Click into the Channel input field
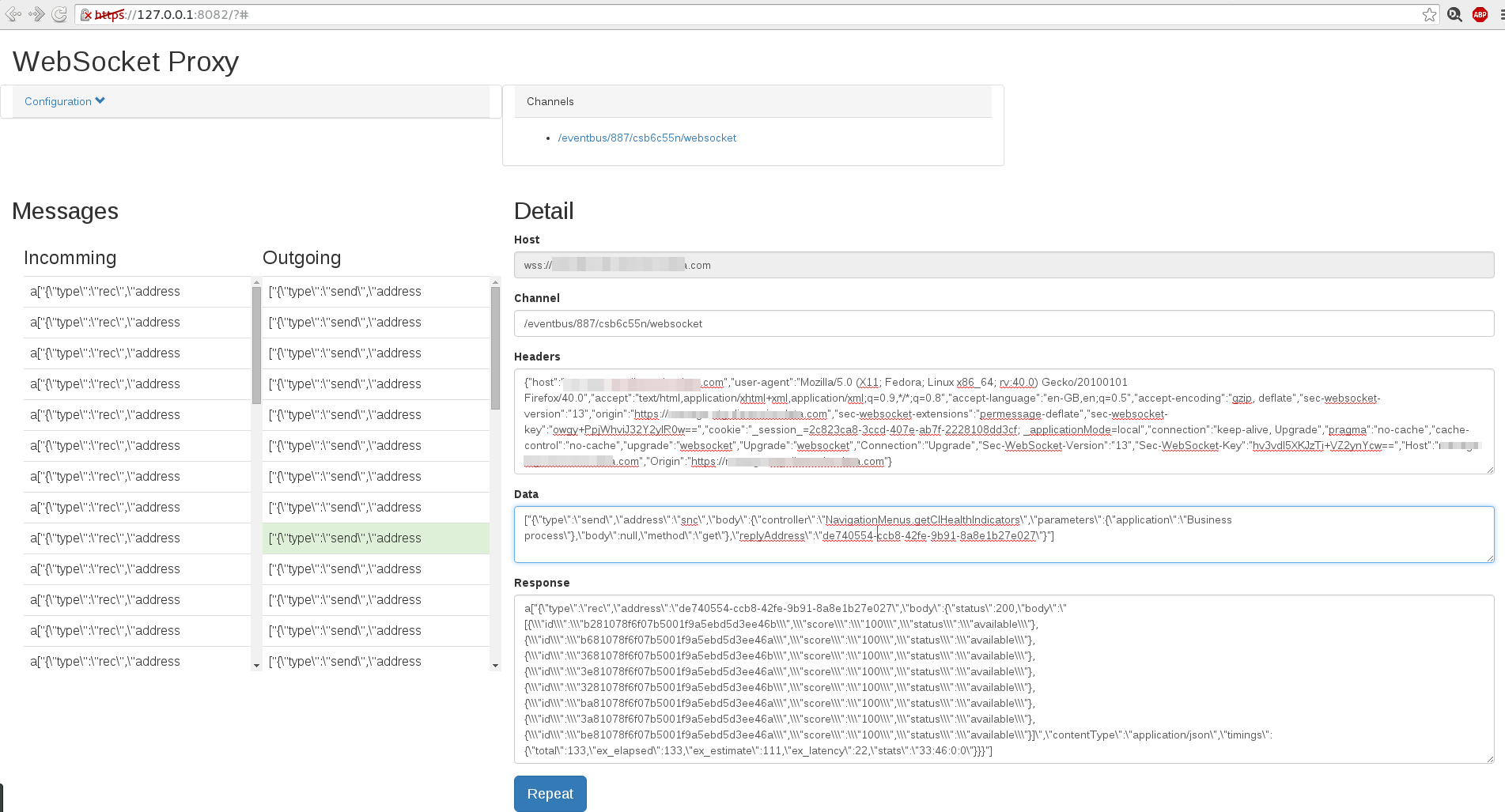Image resolution: width=1505 pixels, height=812 pixels. click(x=1003, y=323)
